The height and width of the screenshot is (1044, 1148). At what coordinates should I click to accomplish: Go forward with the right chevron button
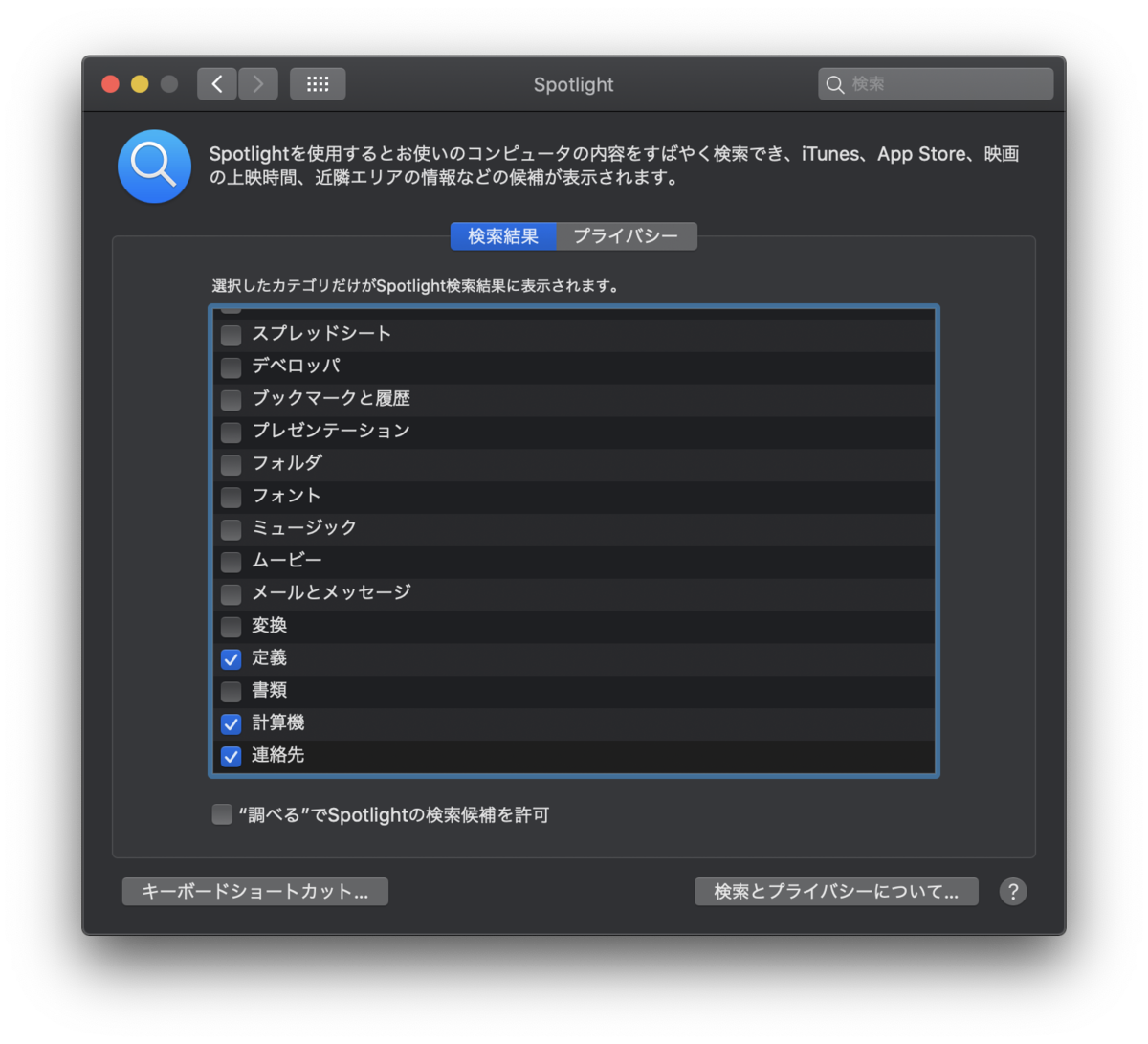(258, 84)
